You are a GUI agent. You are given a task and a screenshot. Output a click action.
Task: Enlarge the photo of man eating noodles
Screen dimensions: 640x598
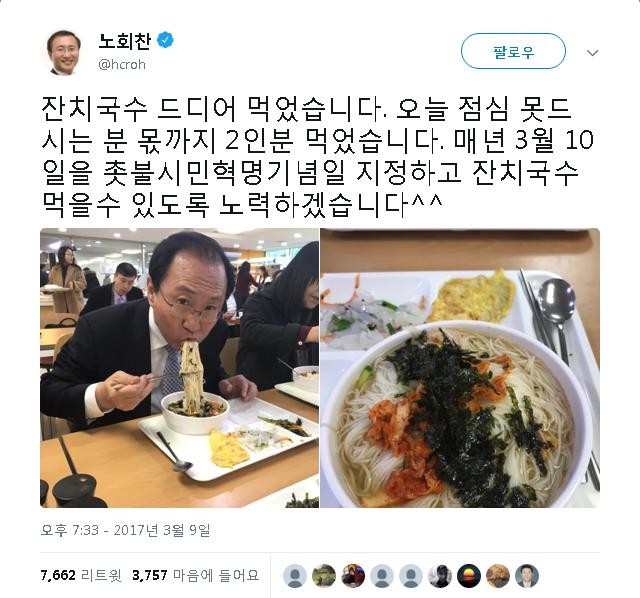179,368
